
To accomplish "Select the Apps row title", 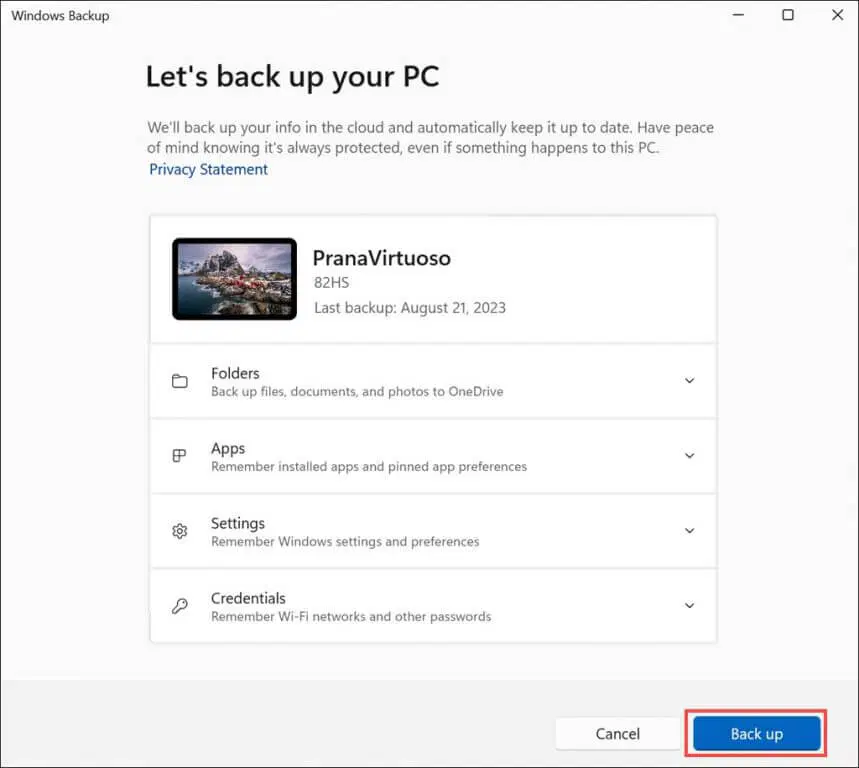I will 228,448.
